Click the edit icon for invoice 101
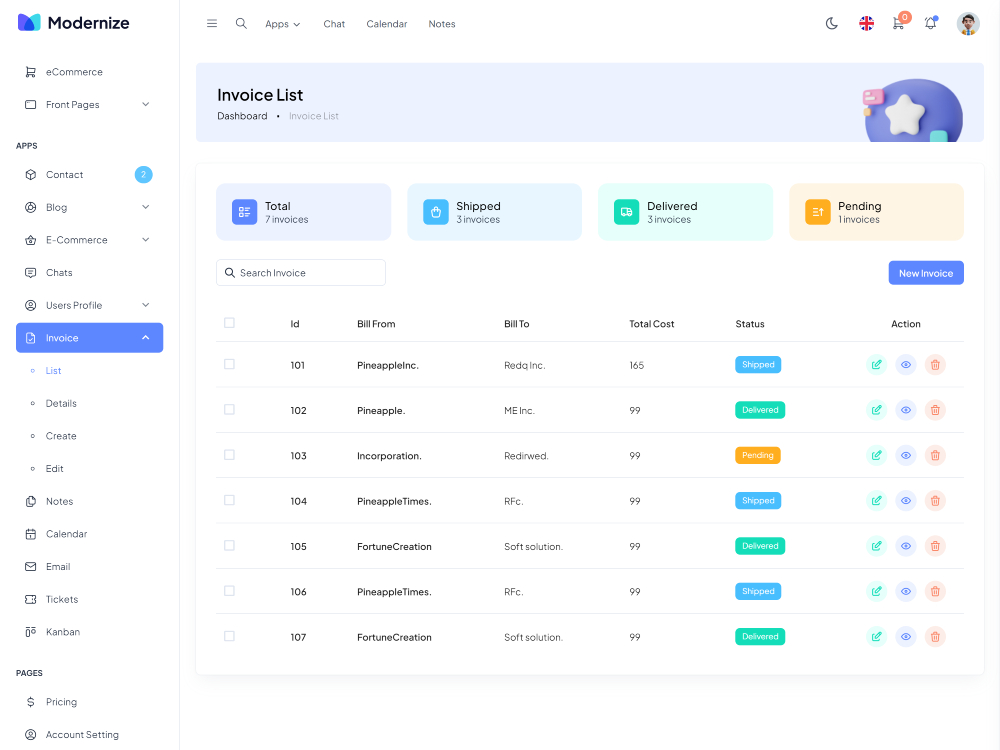Viewport: 1000px width, 750px height. 876,365
